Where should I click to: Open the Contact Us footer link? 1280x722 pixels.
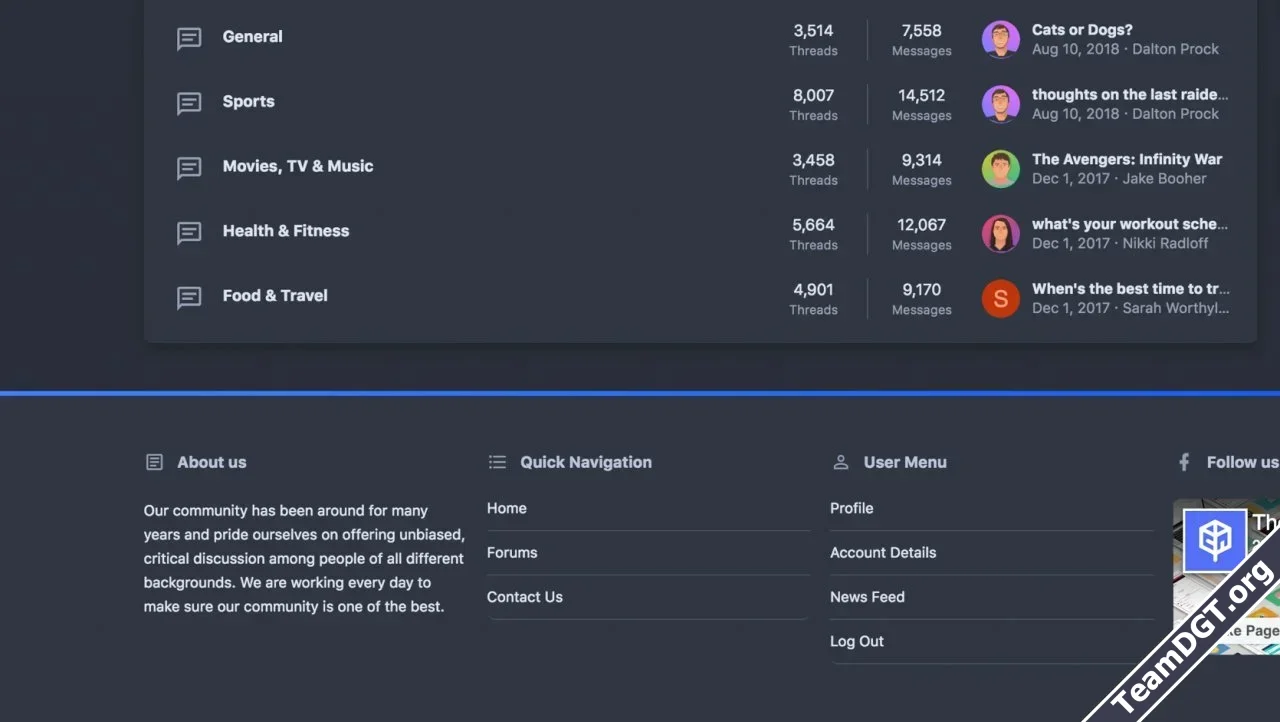(525, 597)
